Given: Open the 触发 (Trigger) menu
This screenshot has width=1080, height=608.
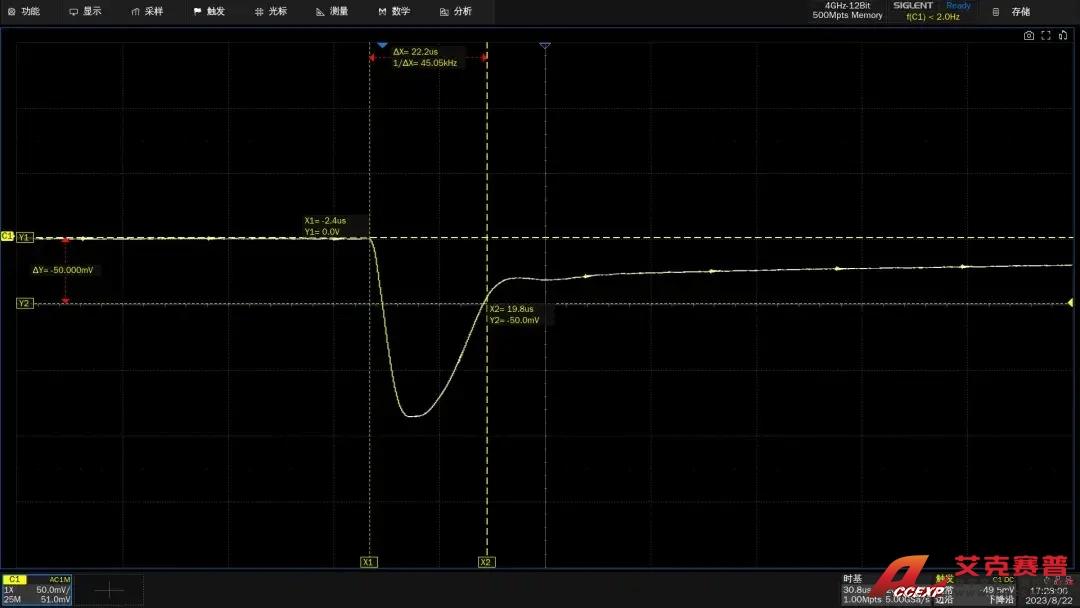Looking at the screenshot, I should (x=209, y=11).
